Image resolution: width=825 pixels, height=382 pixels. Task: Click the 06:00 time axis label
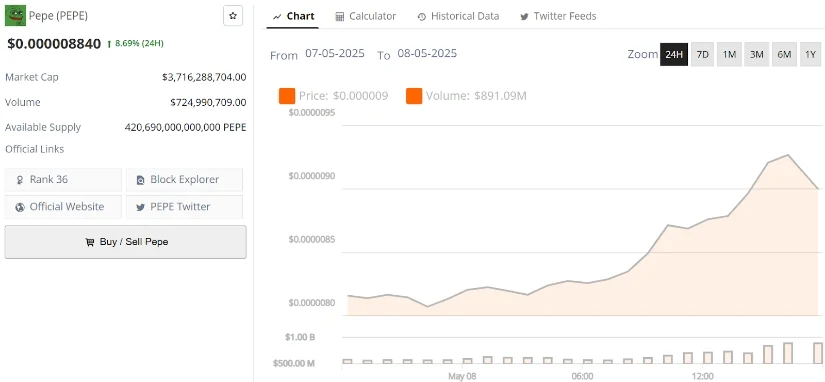point(582,376)
